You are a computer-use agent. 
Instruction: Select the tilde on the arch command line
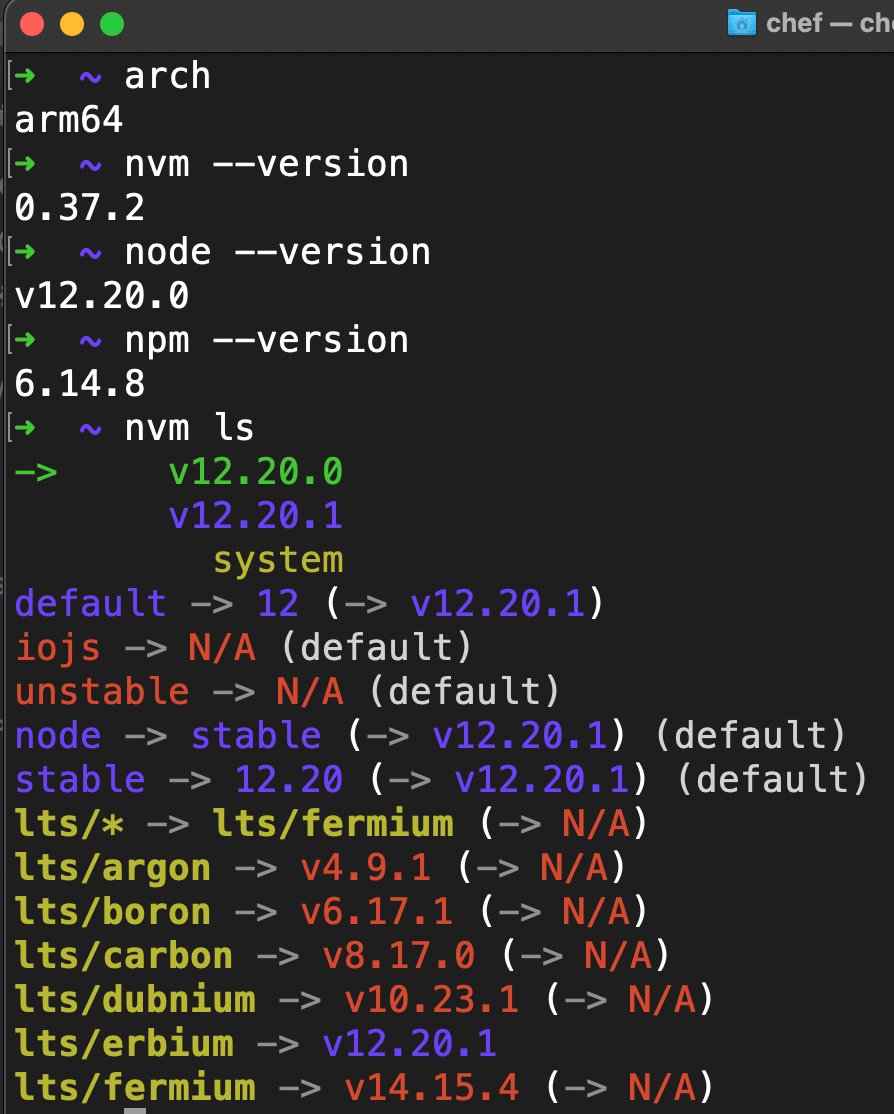(89, 75)
